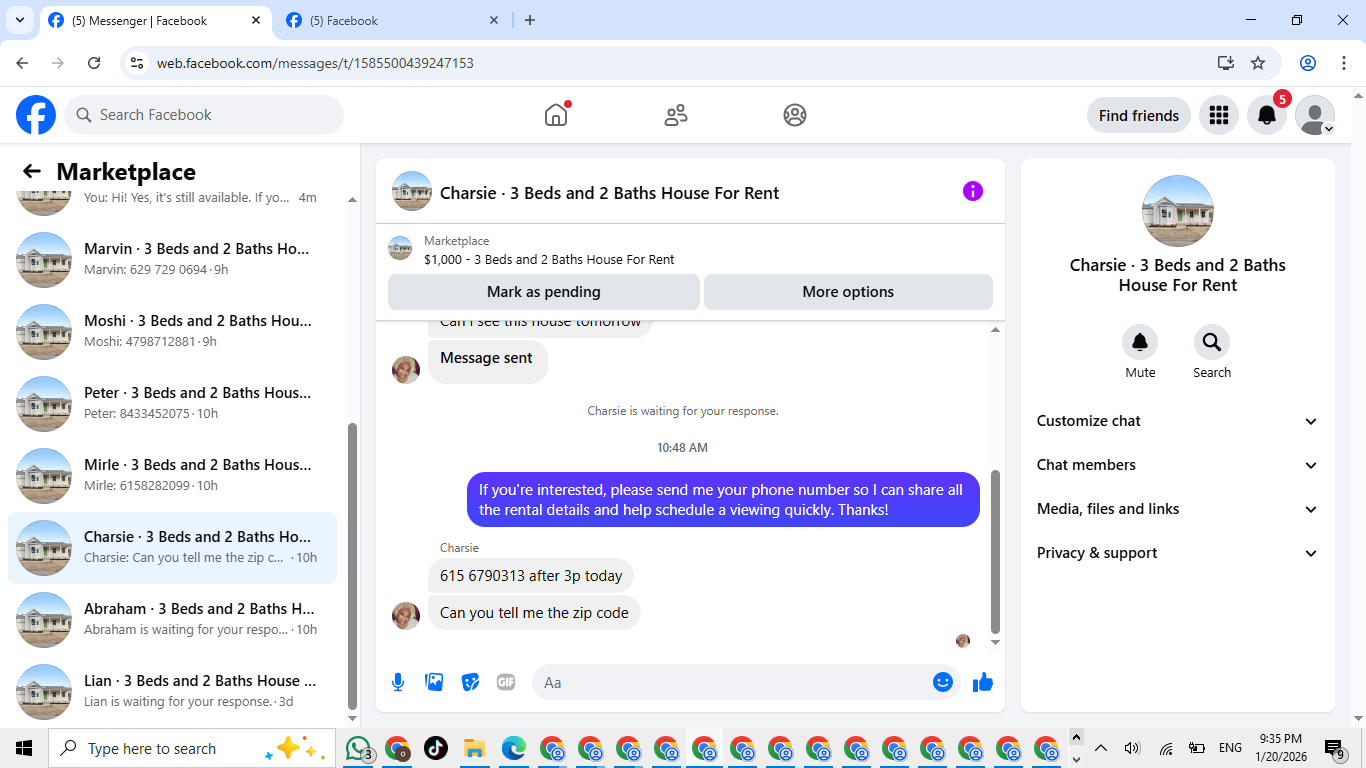Attach a photo file icon
1366x768 pixels.
pyautogui.click(x=434, y=682)
